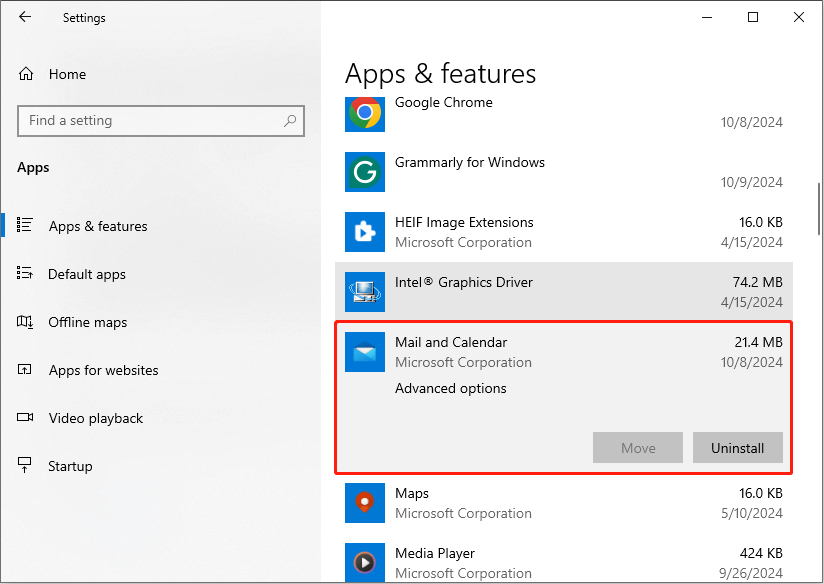Select the Default apps icon
The image size is (824, 584).
pyautogui.click(x=25, y=273)
